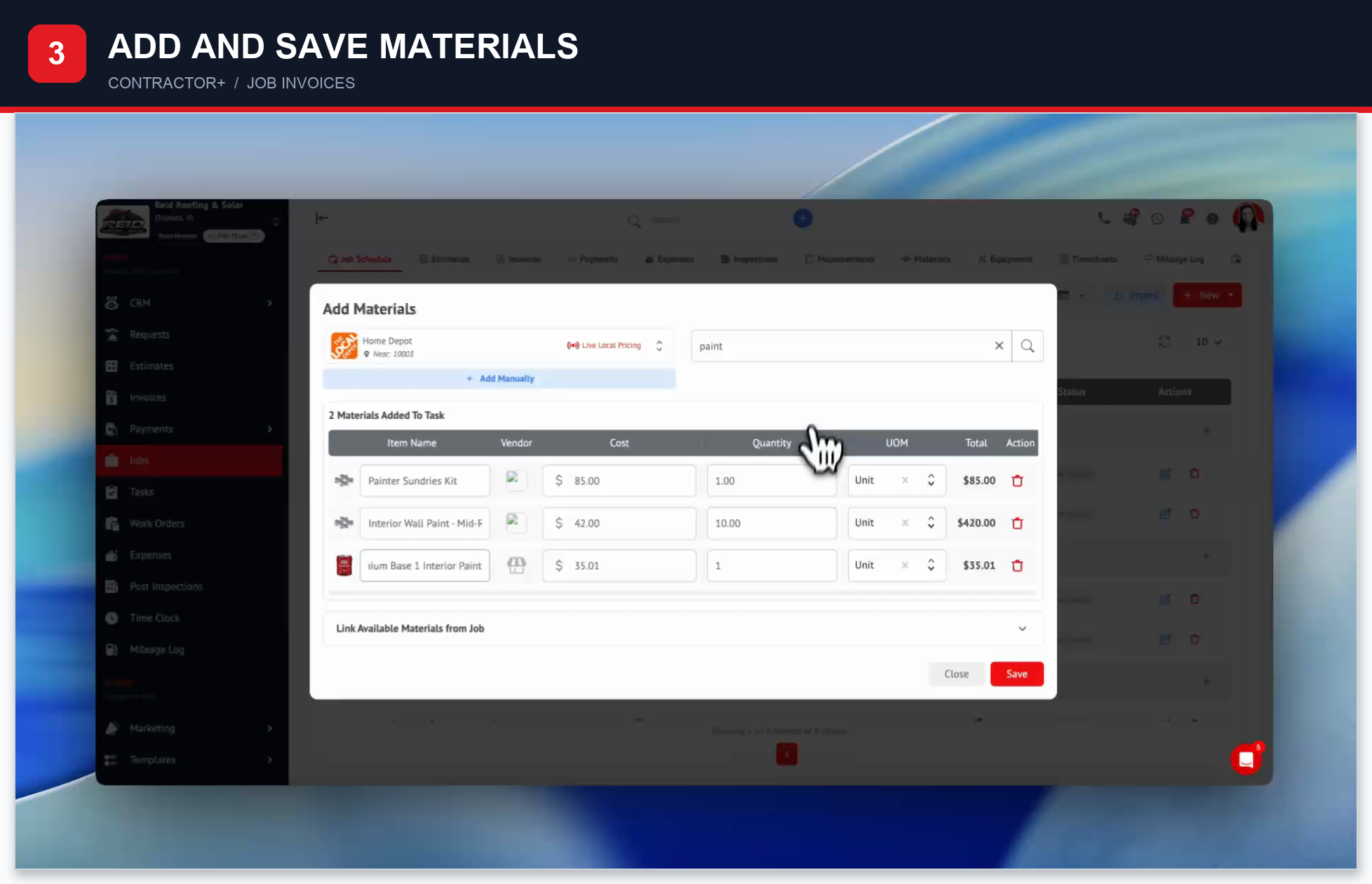Switch to the Materials tab

pyautogui.click(x=926, y=260)
